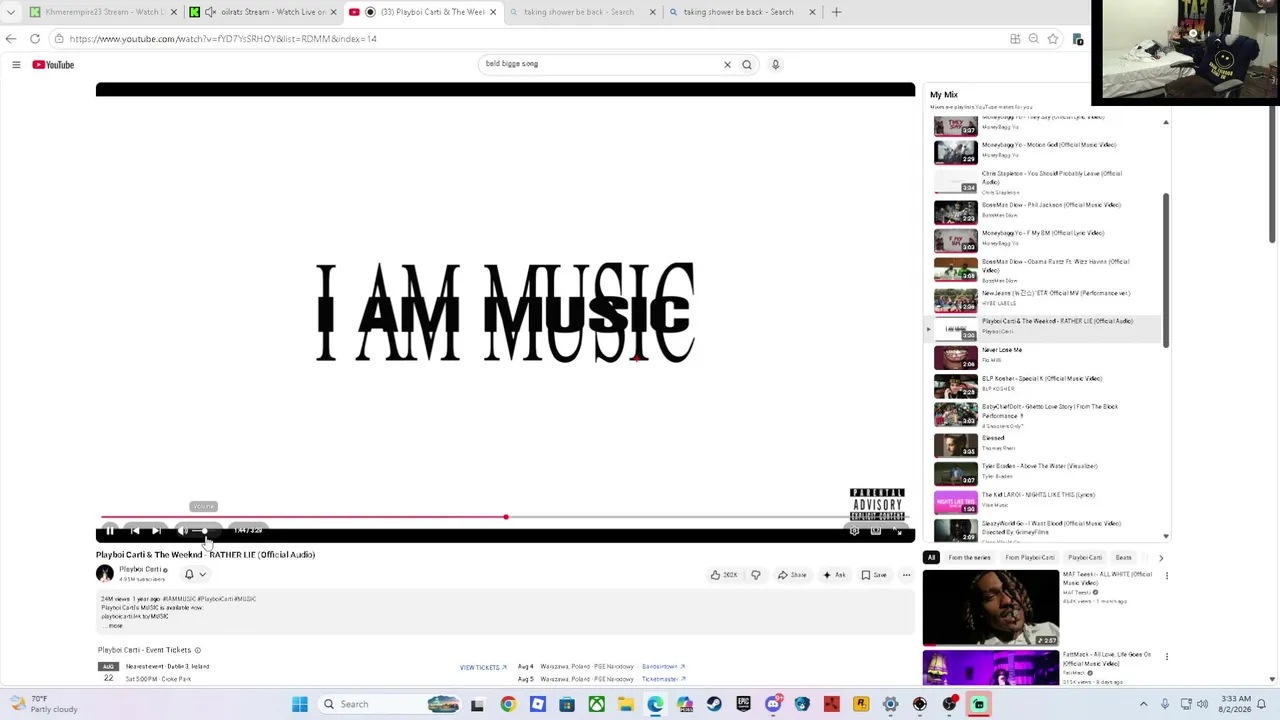Skip to the previous video in the player

pyautogui.click(x=135, y=531)
